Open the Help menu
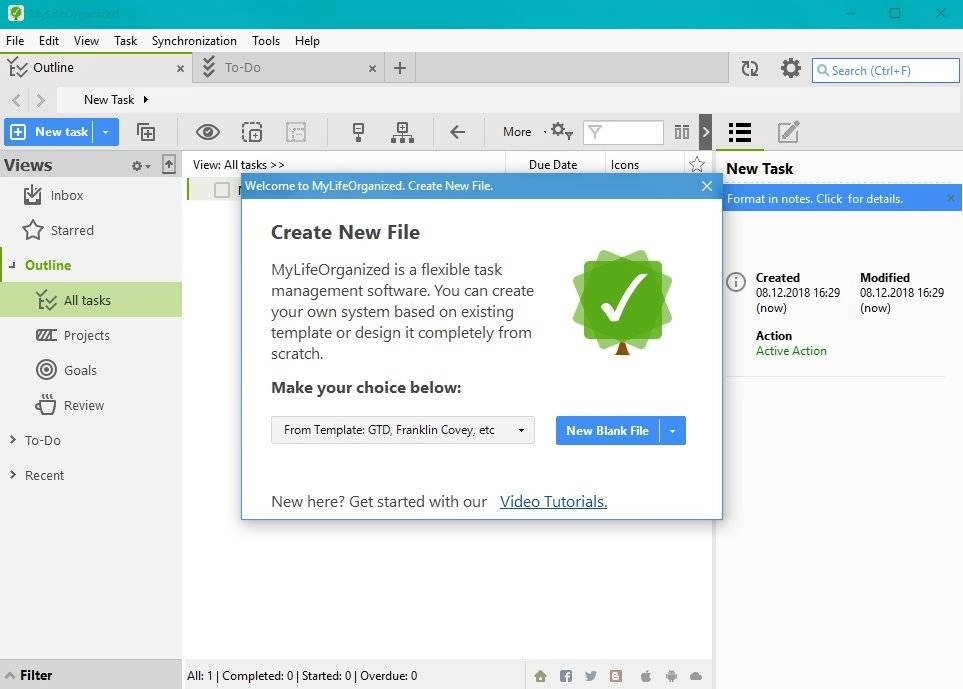The image size is (963, 689). click(x=307, y=41)
